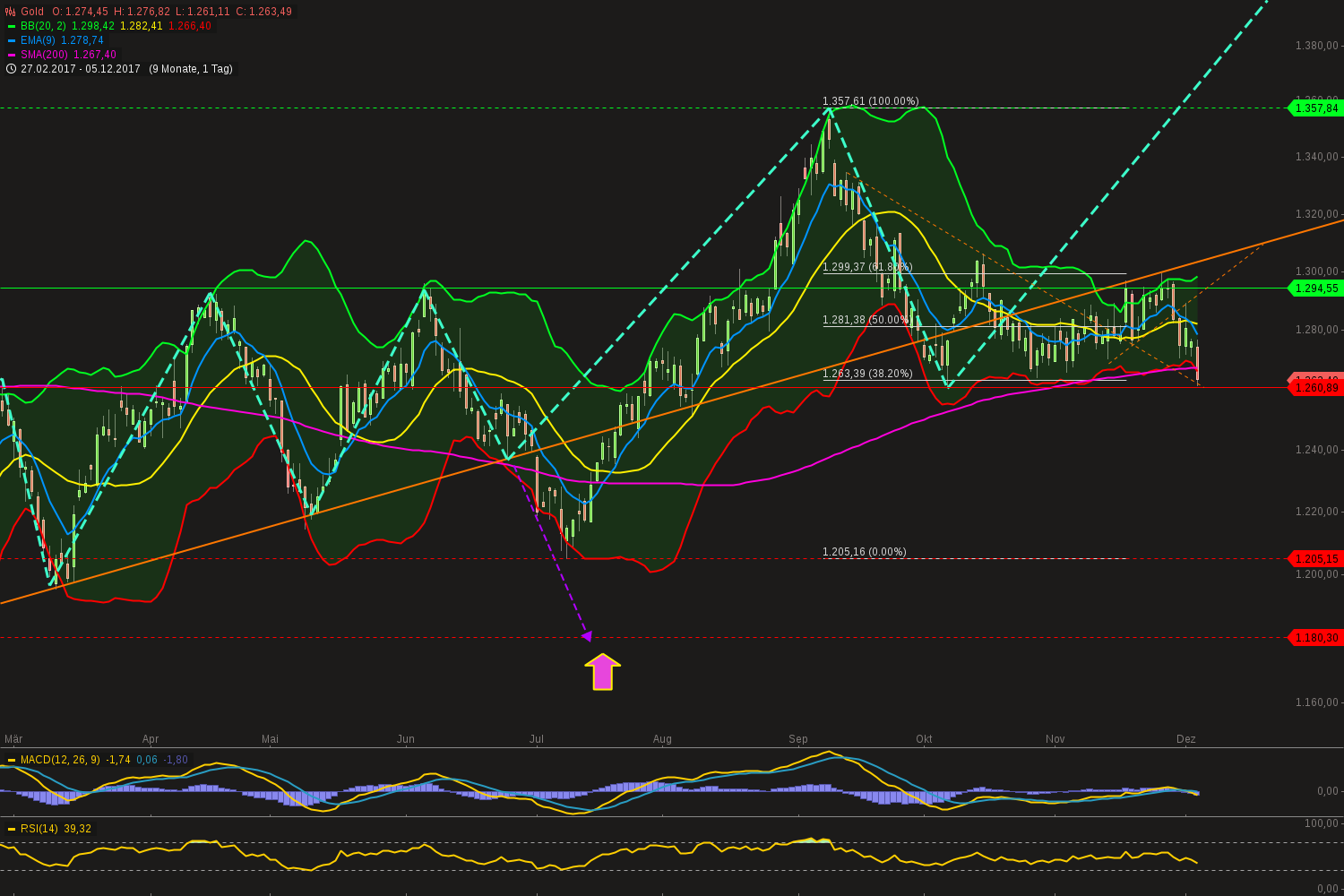Click the Apr month label on the time axis

click(151, 739)
